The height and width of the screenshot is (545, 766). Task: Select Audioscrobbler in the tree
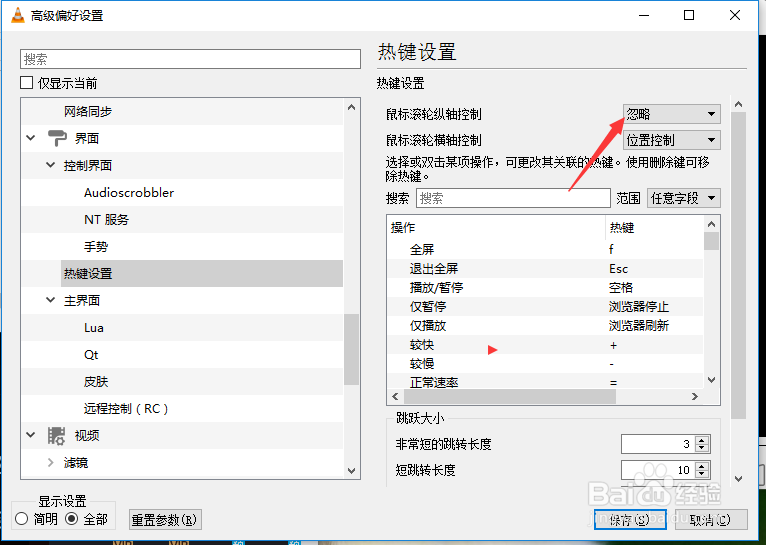[129, 192]
